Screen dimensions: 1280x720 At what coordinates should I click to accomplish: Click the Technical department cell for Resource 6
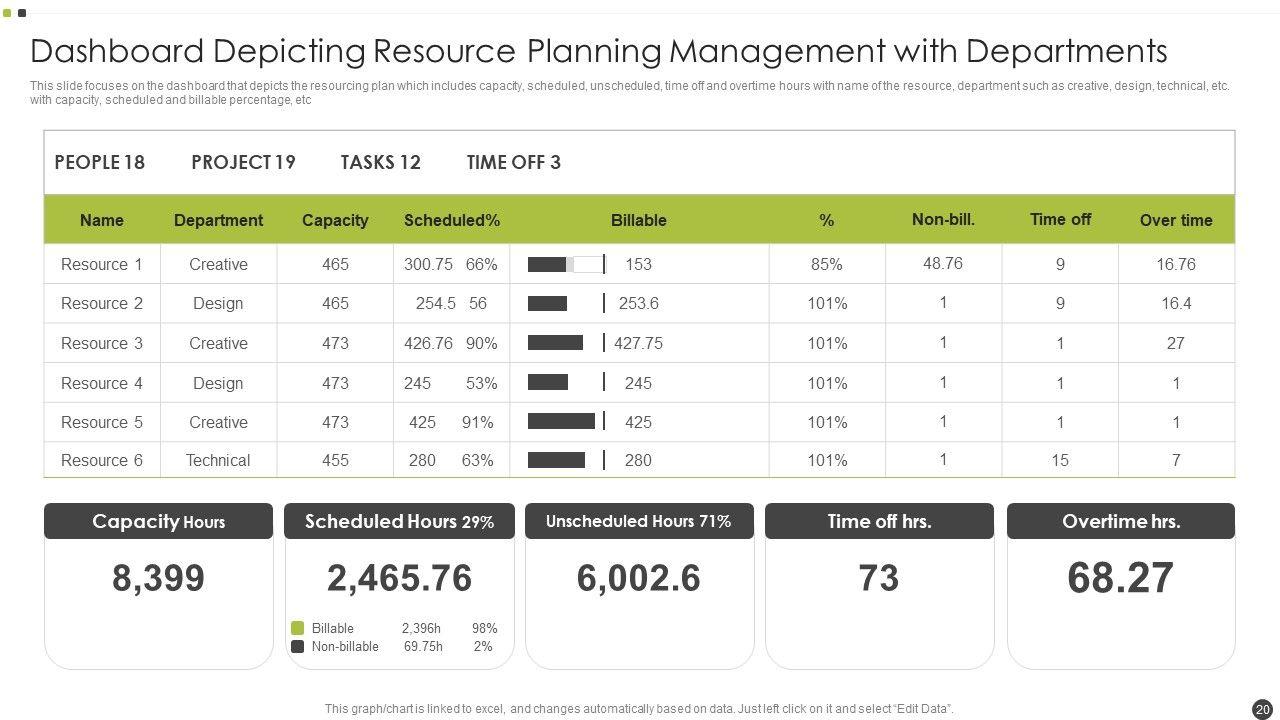218,461
